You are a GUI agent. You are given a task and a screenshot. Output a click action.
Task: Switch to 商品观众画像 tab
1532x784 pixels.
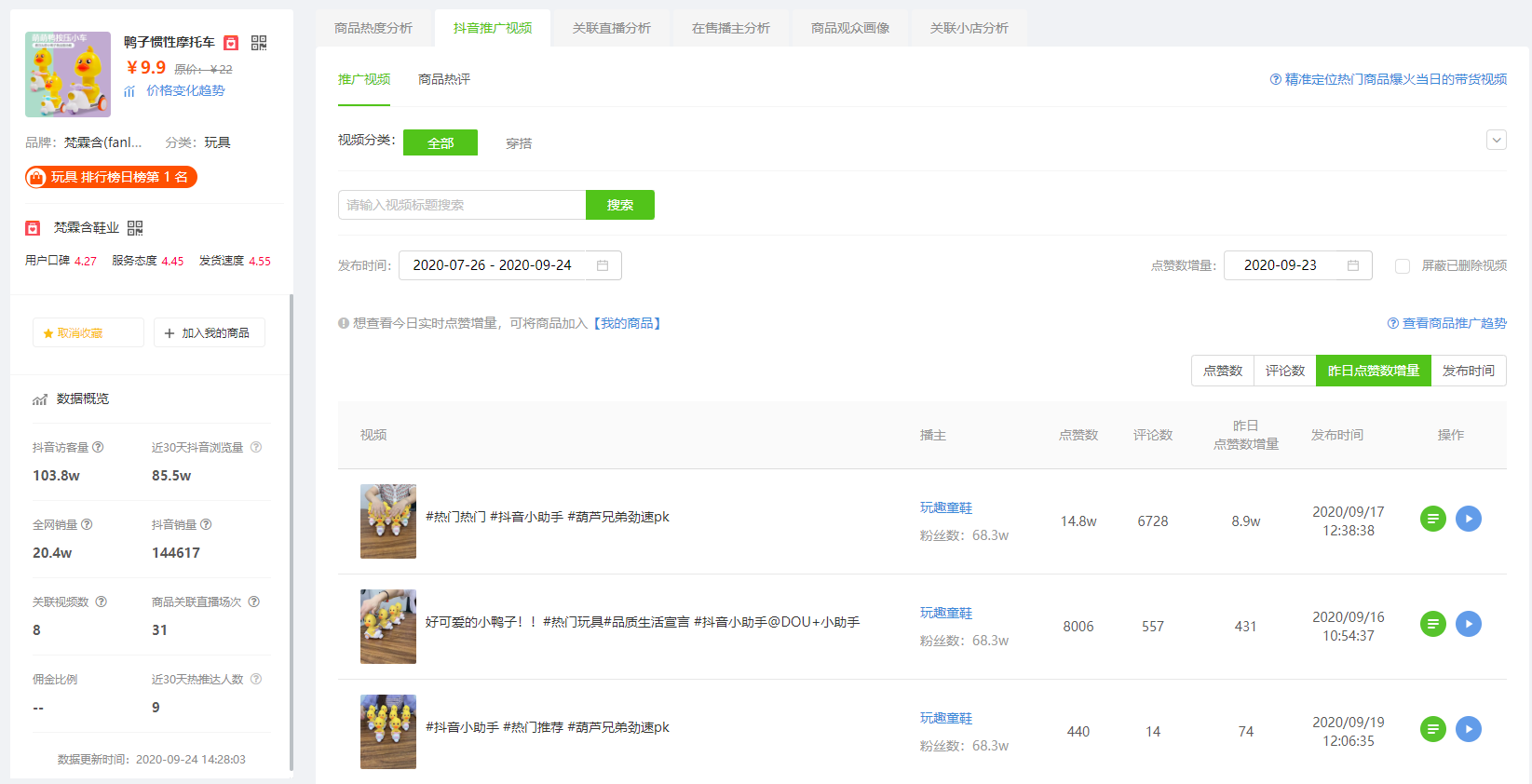pos(850,28)
